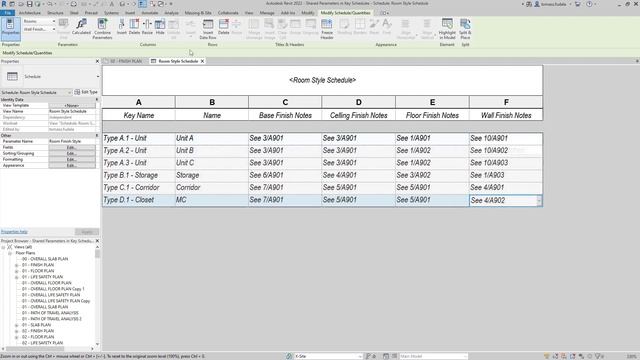Click Insert Data Row icon
The height and width of the screenshot is (360, 640).
click(208, 29)
